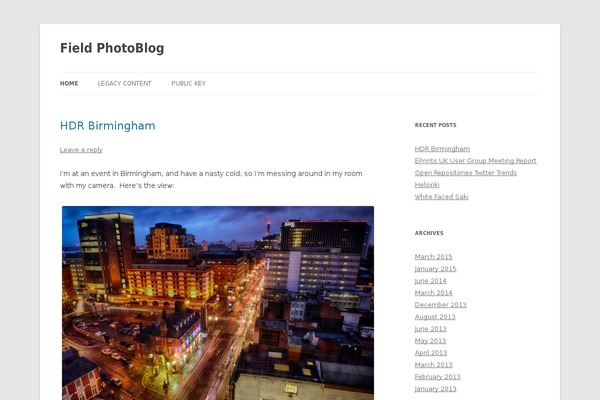Viewport: 600px width, 400px height.
Task: Open EPrints UK User Group Meeting Report
Action: pos(475,161)
